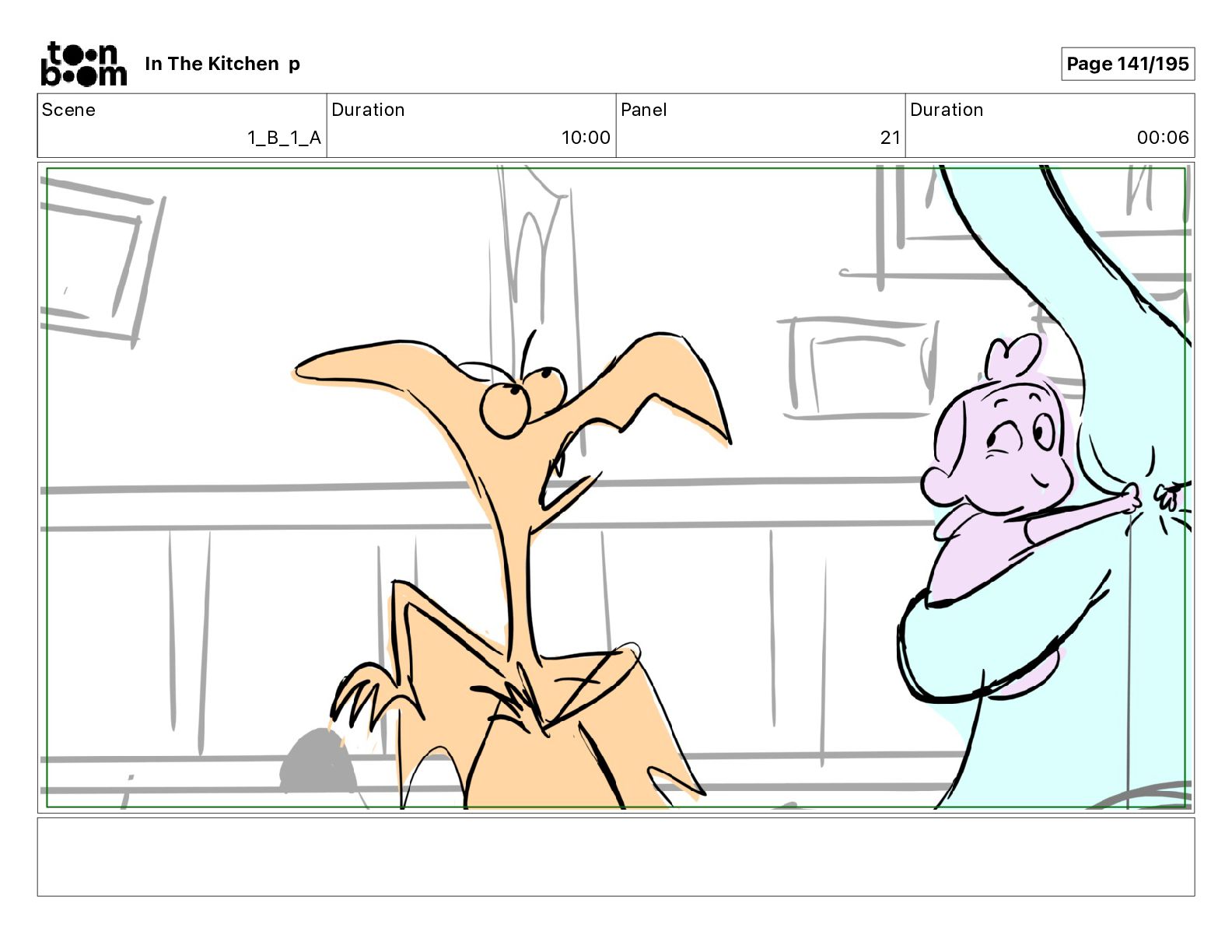Viewport: 1232px width, 952px height.
Task: Click the empty notes box below panel
Action: point(616,857)
